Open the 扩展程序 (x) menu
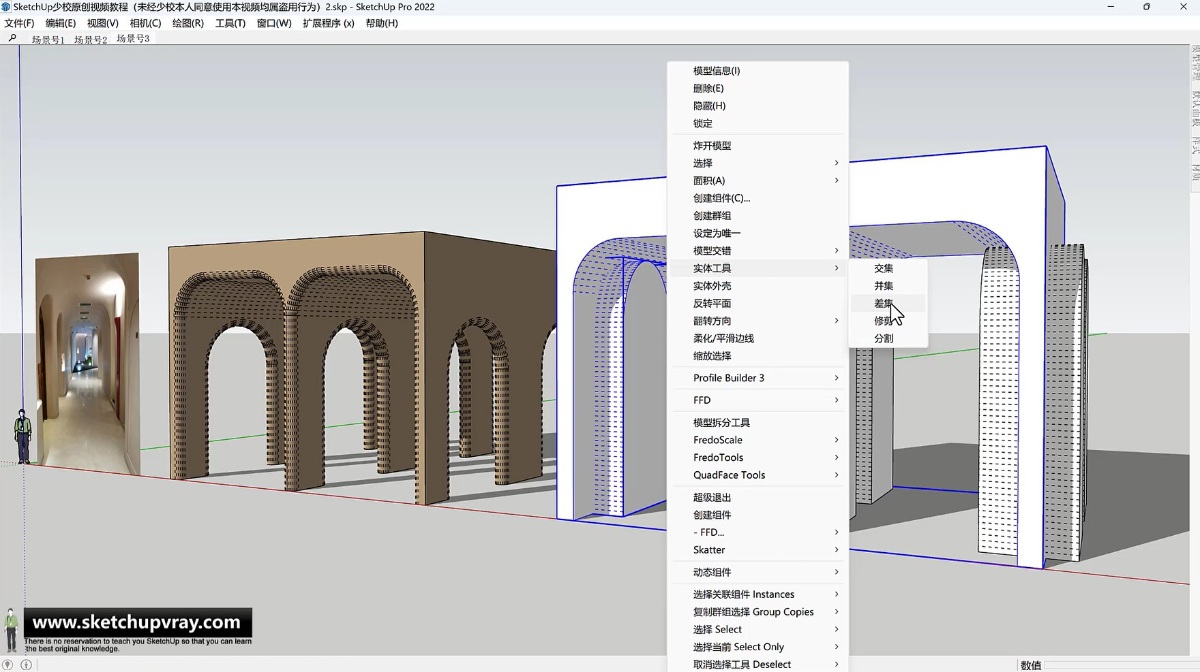The height and width of the screenshot is (672, 1200). tap(328, 23)
